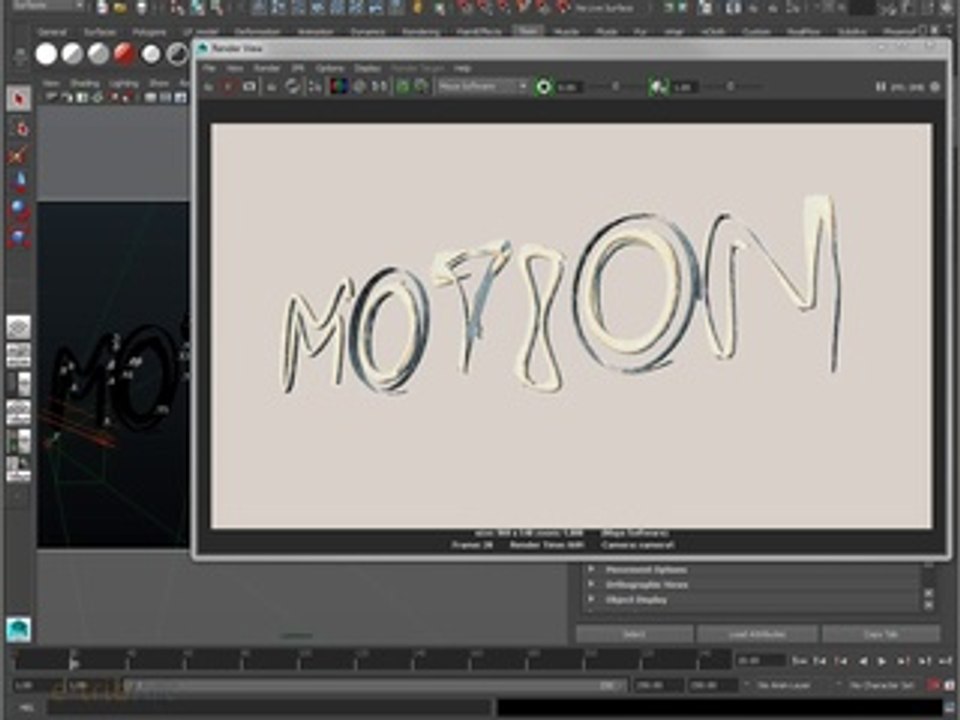Open Help menu in Render View
Viewport: 960px width, 720px height.
(462, 68)
